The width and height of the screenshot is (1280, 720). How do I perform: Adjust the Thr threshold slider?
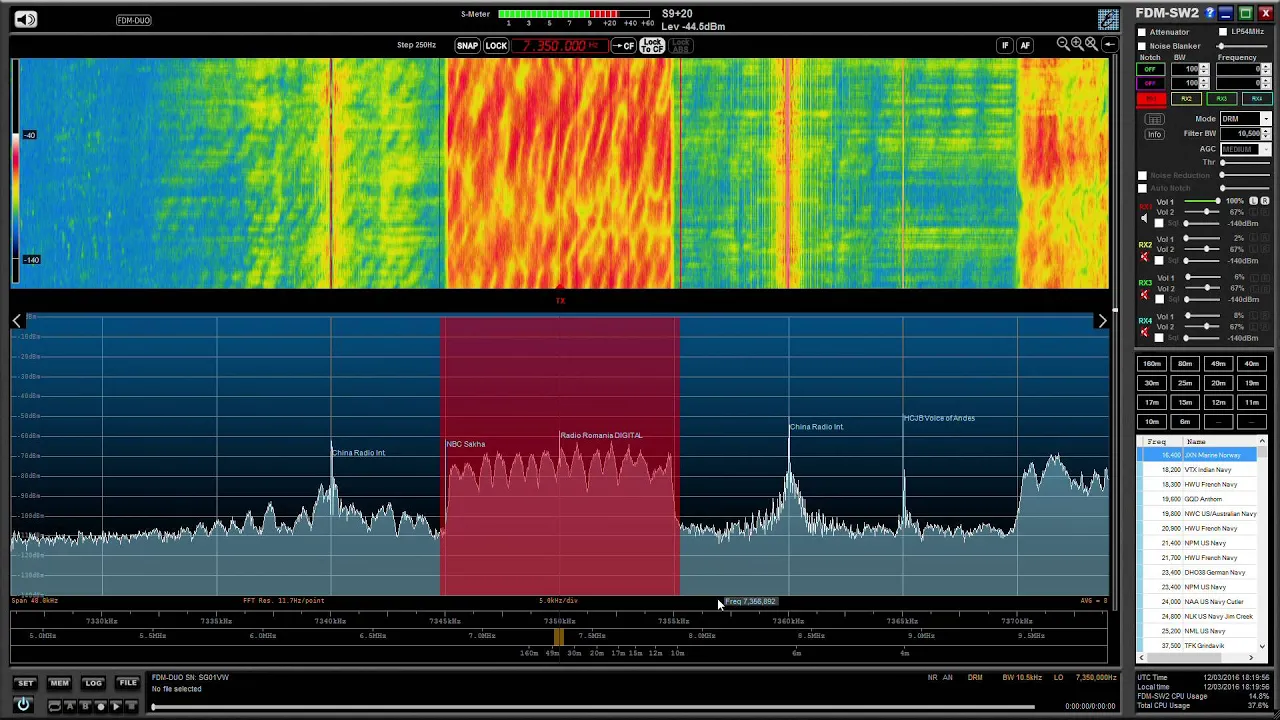tap(1246, 162)
